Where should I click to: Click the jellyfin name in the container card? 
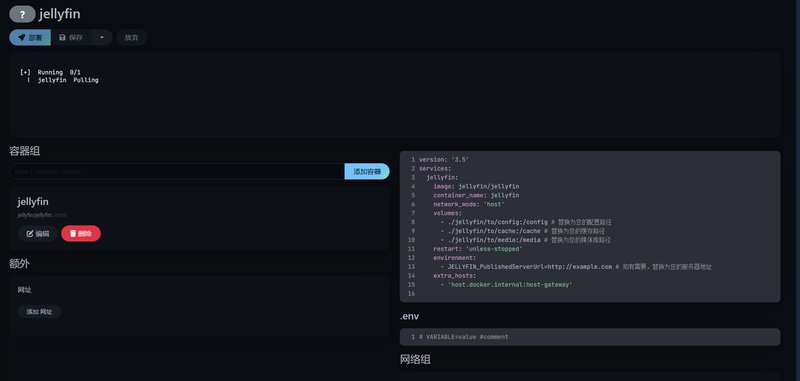coord(33,201)
